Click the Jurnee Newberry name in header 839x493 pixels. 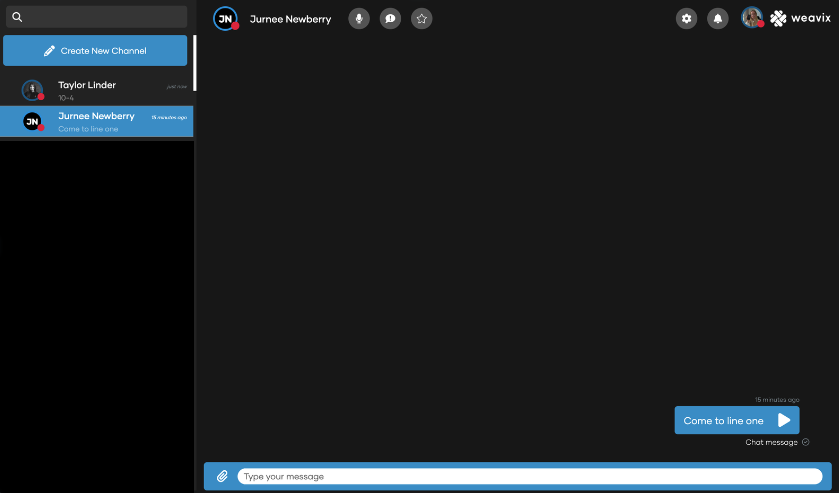point(290,19)
